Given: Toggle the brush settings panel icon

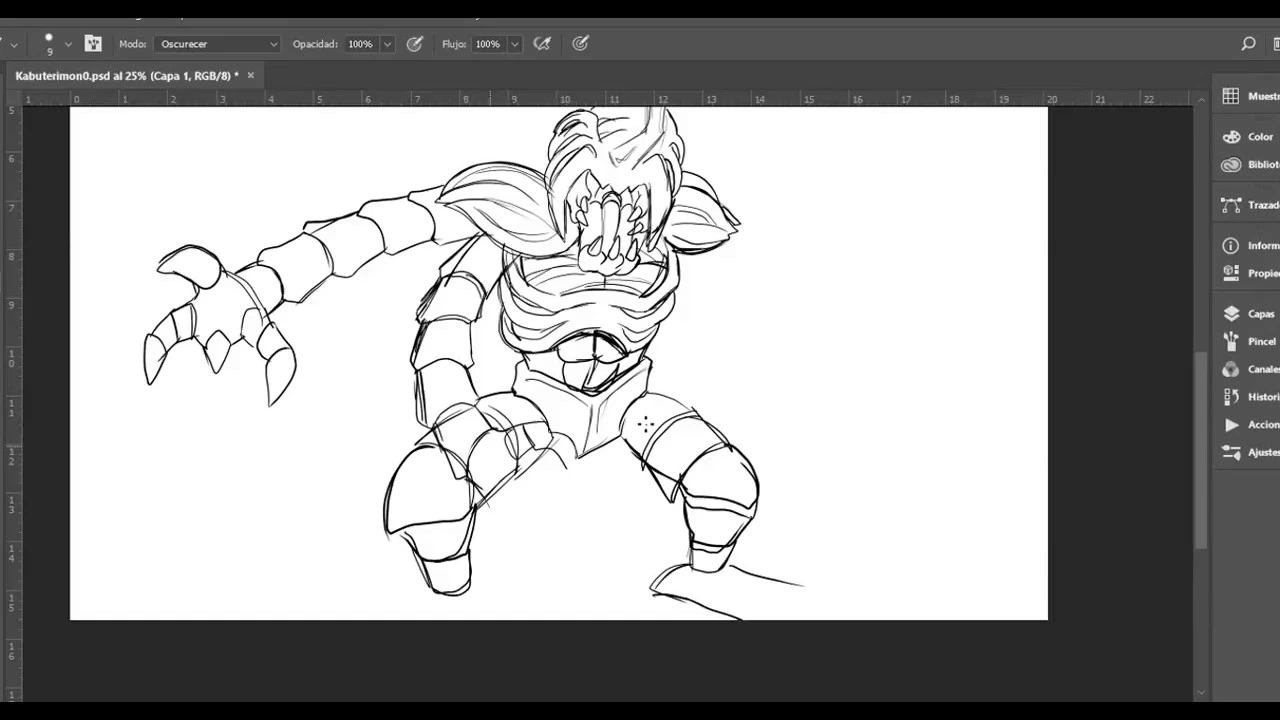Looking at the screenshot, I should (x=93, y=43).
